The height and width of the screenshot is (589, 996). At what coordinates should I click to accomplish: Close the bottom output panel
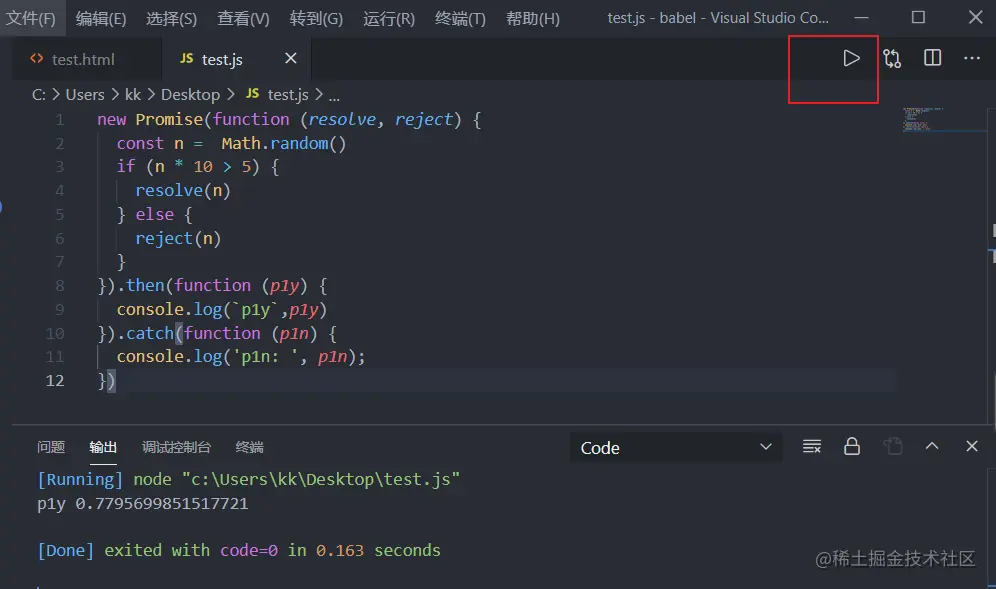coord(971,446)
